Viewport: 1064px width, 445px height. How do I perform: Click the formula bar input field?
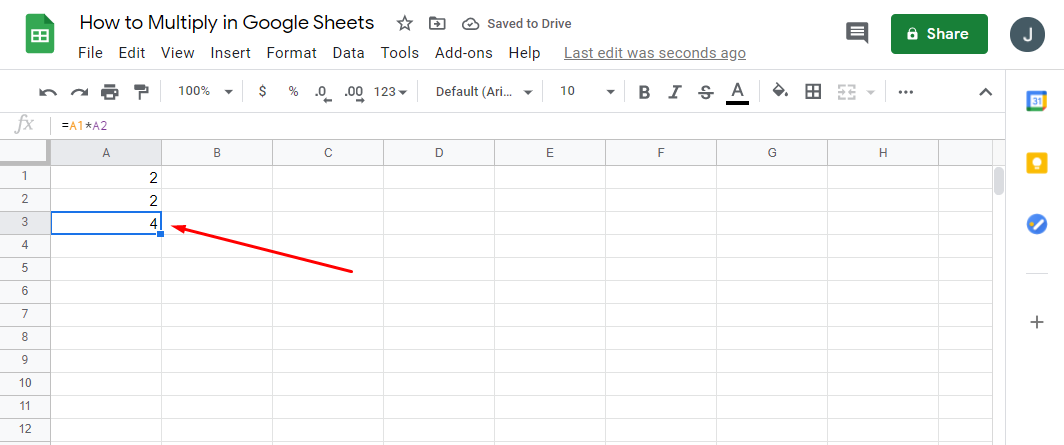coord(500,126)
